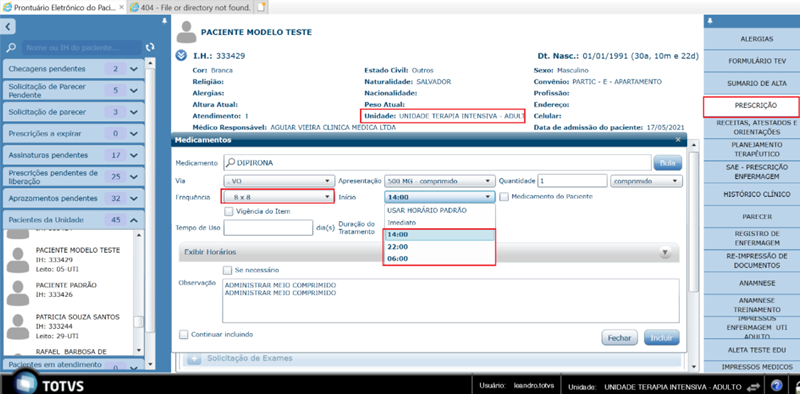Screen dimensions: 800x394
Task: Click the patient list vertical scrollbar thumb
Action: 138,322
